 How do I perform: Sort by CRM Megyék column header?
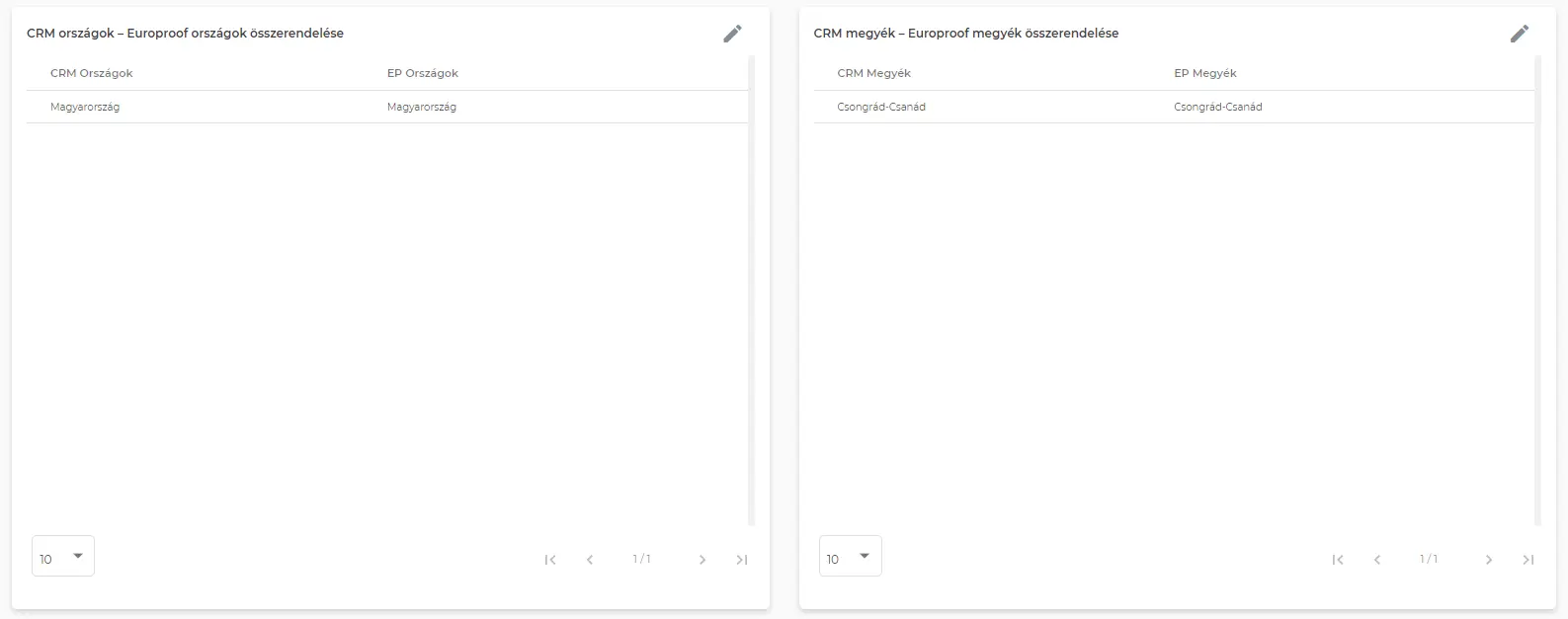pyautogui.click(x=874, y=73)
